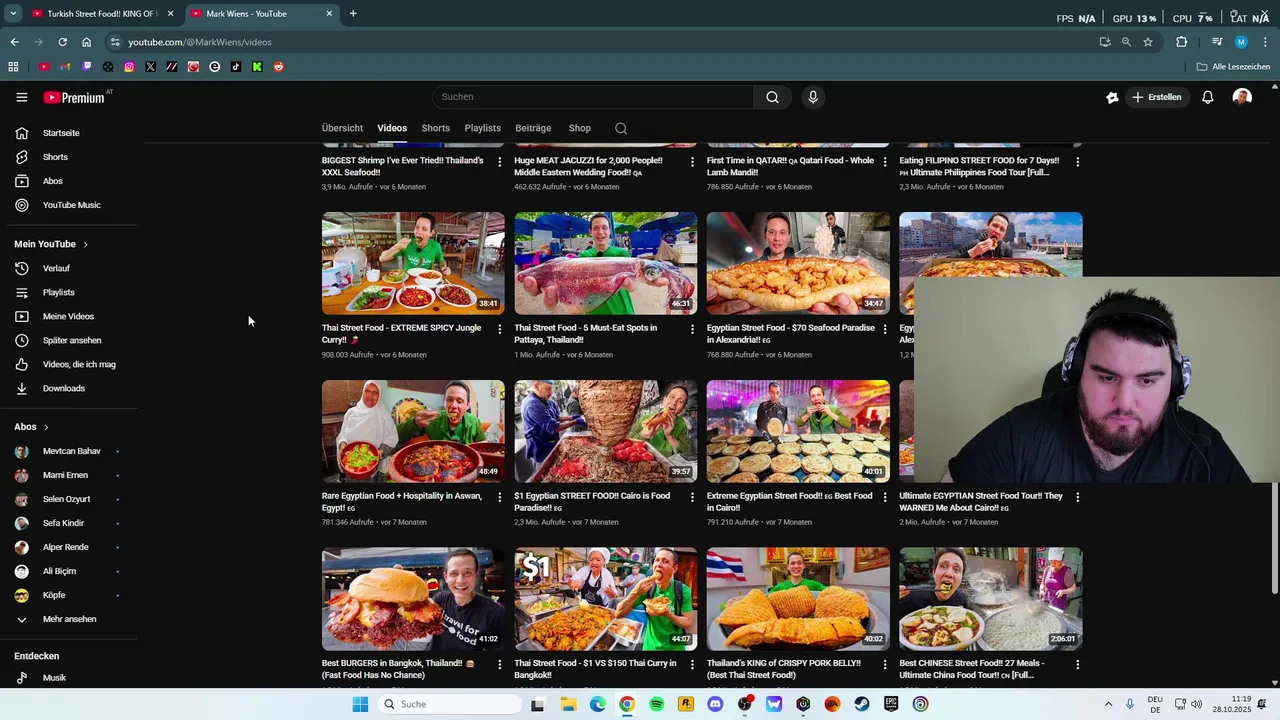Expand Mehr ansehen subscriptions list
1280x720 pixels.
point(69,619)
